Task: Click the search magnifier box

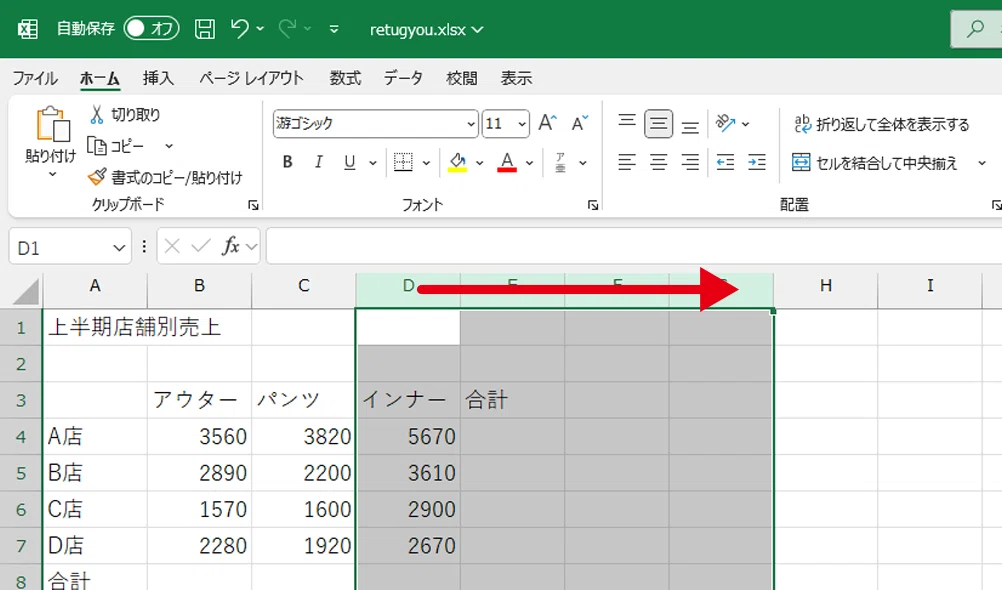Action: coord(976,29)
